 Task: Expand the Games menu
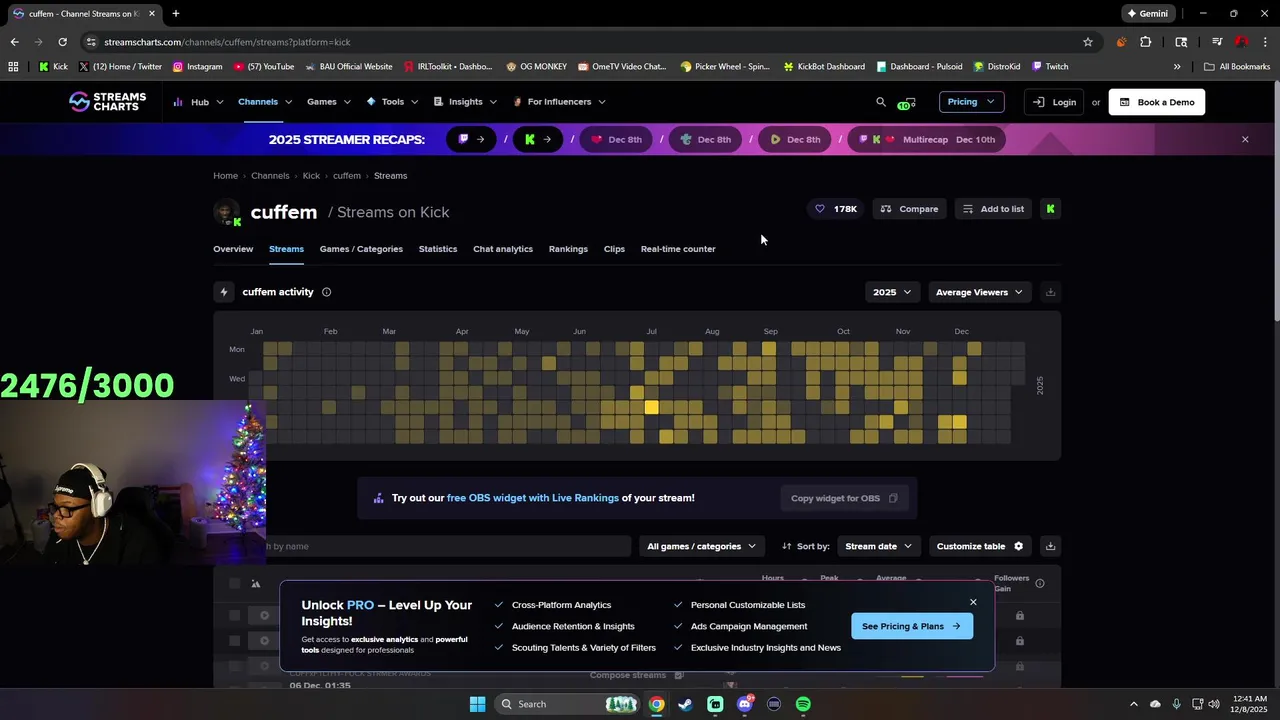coord(329,102)
